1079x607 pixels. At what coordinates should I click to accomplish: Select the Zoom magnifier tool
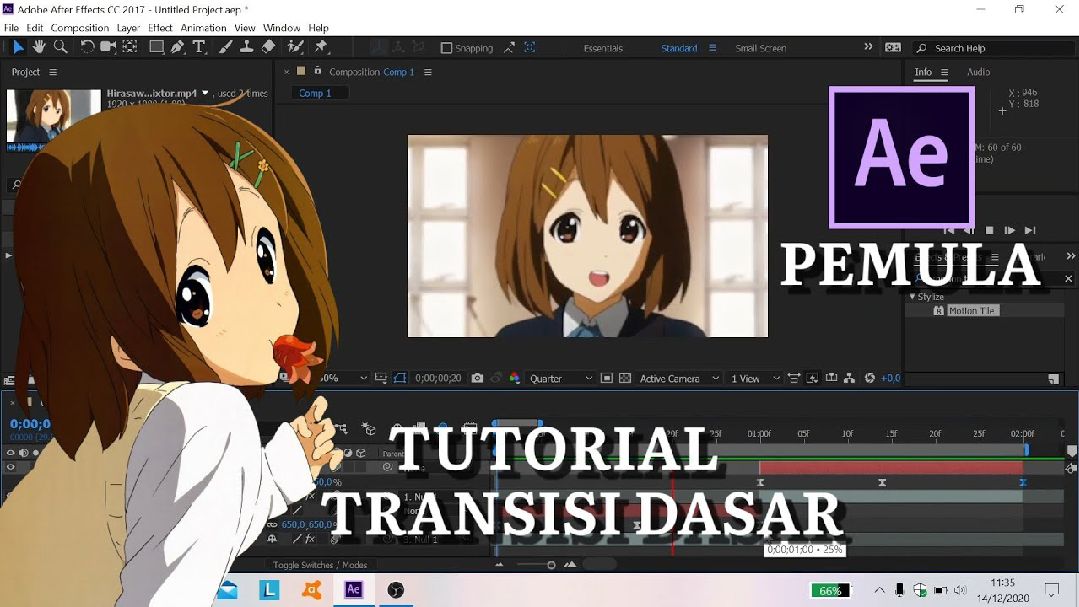[x=61, y=47]
